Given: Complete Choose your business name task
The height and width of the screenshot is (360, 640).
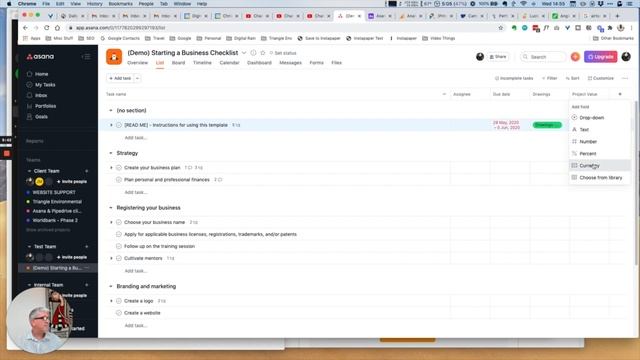Looking at the screenshot, I should pos(119,222).
